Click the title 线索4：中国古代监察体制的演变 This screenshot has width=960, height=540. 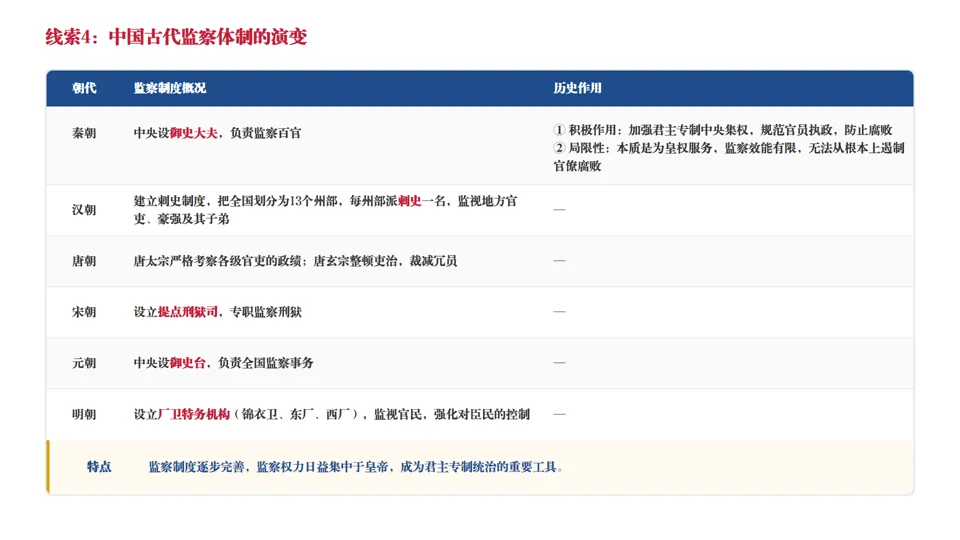[176, 37]
